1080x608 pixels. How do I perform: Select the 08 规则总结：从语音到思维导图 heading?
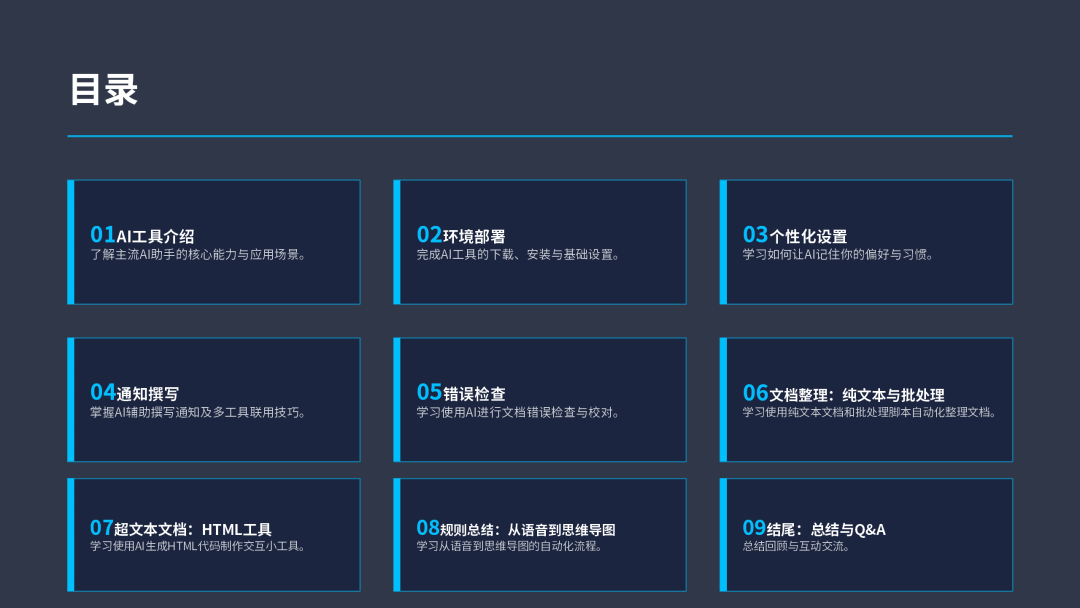[x=516, y=528]
